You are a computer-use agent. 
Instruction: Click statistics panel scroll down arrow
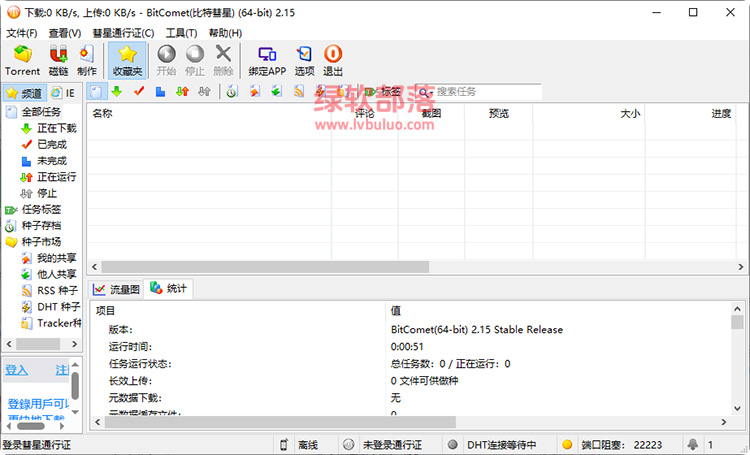click(x=737, y=409)
